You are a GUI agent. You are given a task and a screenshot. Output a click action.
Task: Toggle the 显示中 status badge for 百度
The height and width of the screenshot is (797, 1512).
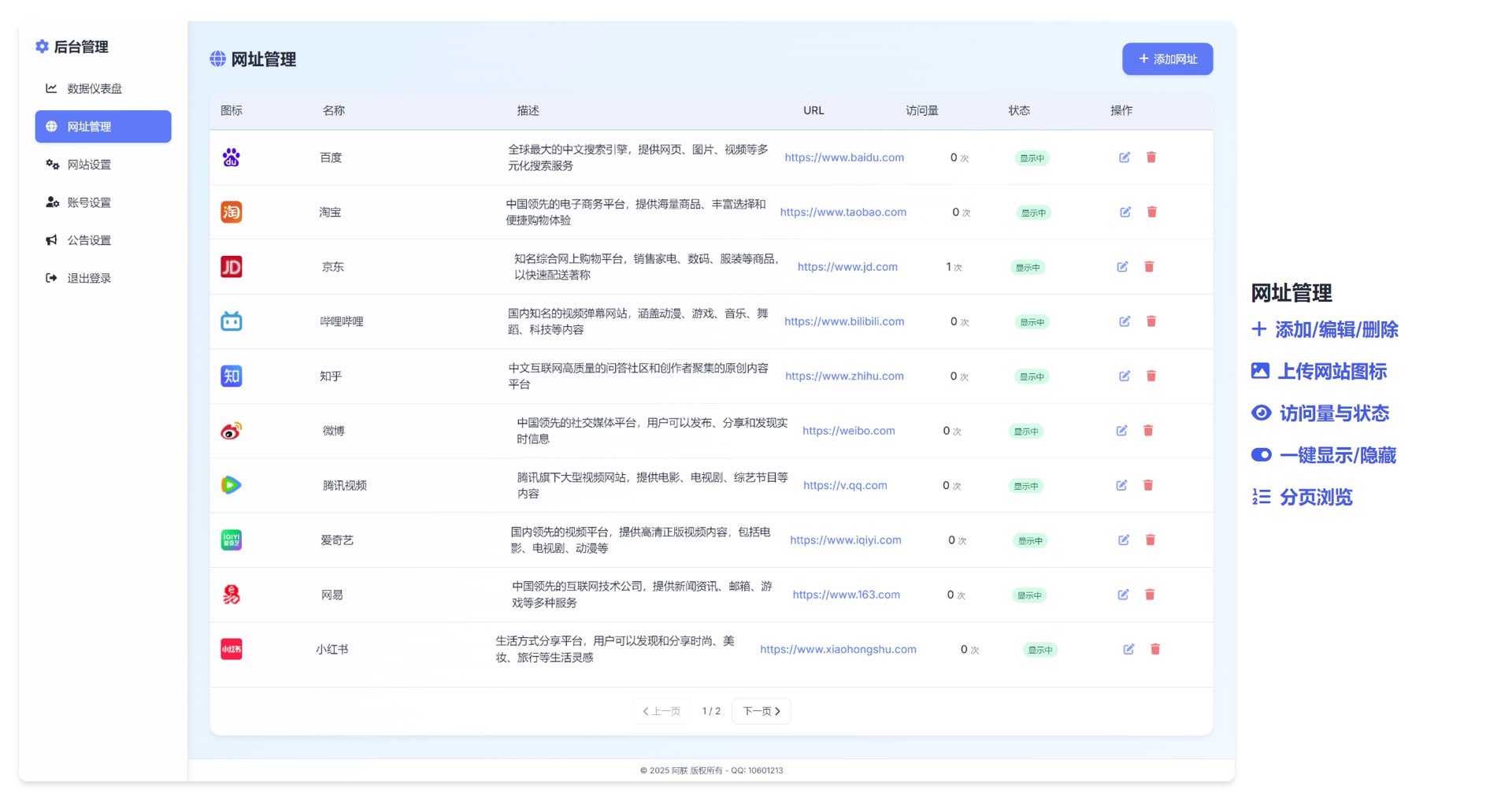click(1032, 158)
